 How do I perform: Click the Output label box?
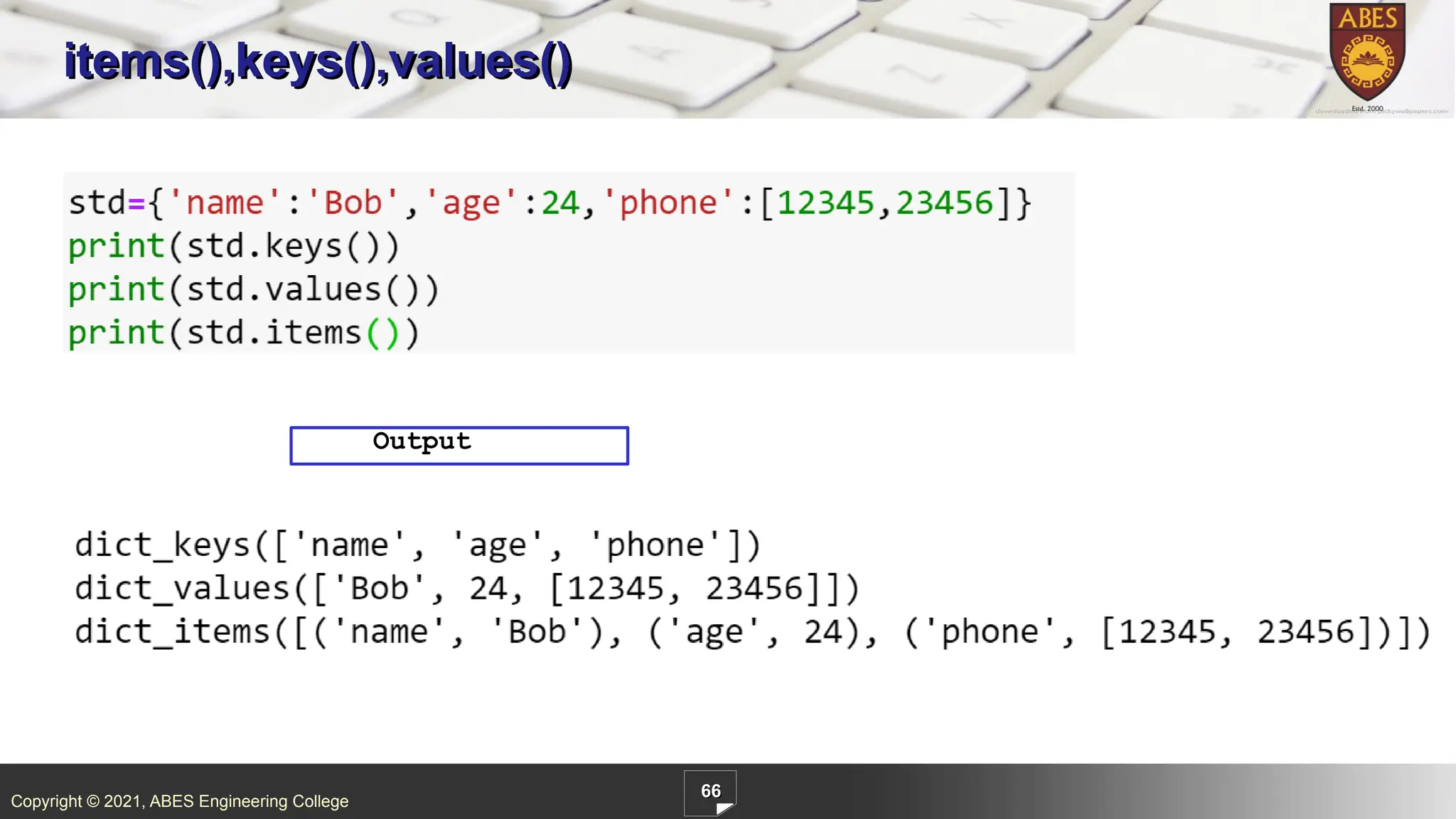tap(459, 446)
